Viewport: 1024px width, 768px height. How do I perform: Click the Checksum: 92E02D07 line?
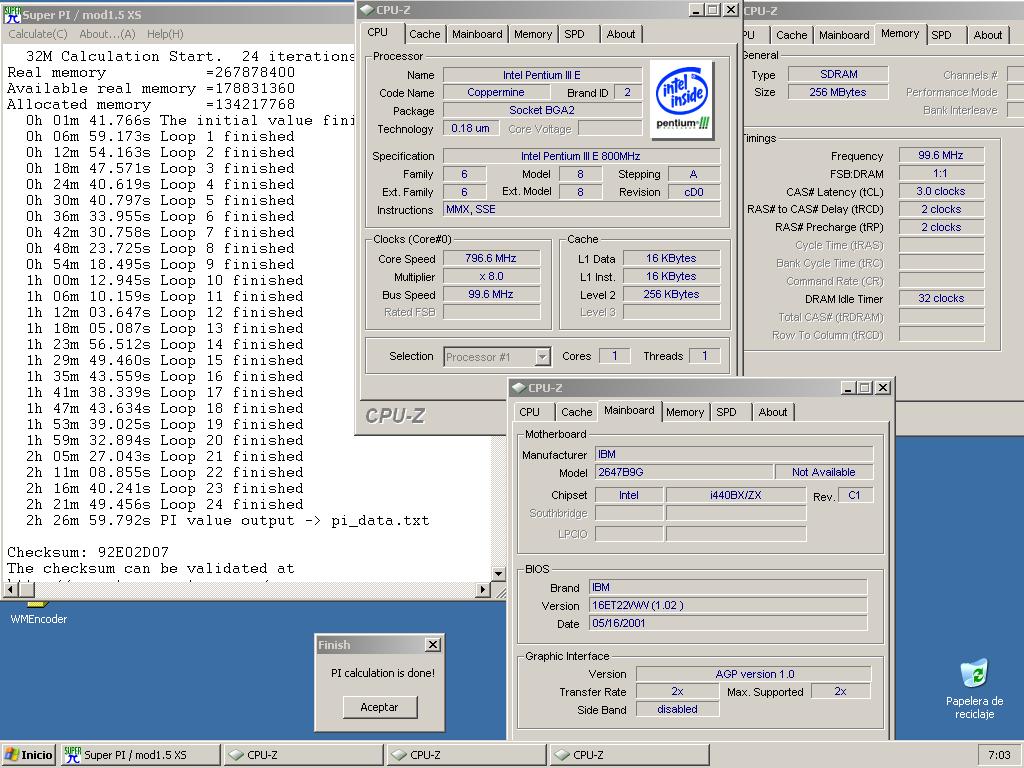click(x=88, y=552)
